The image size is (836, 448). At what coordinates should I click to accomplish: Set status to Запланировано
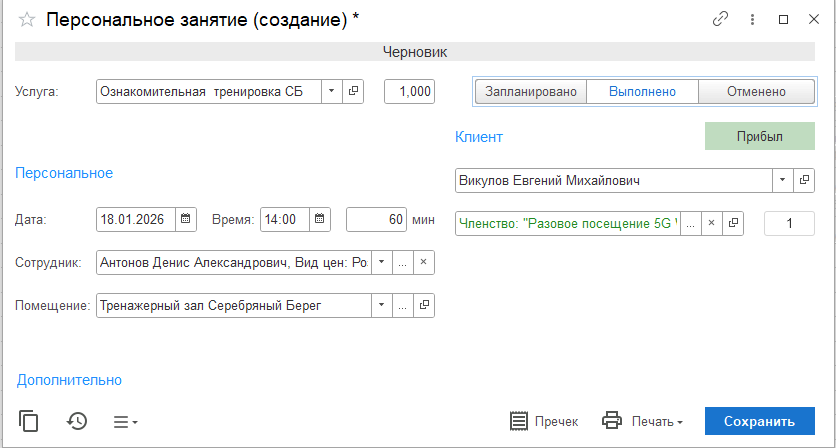click(530, 92)
